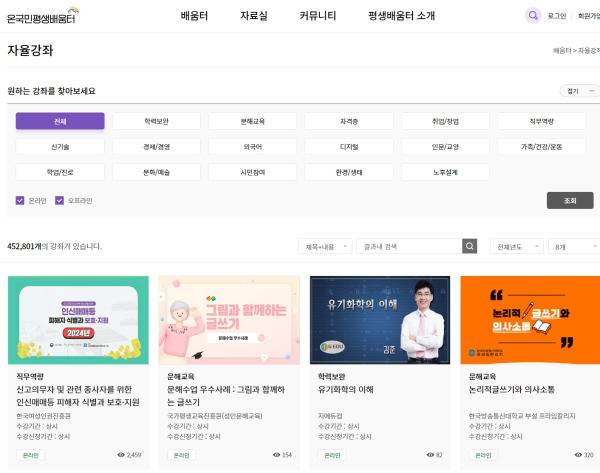The width and height of the screenshot is (600, 473).
Task: Click the 온국민평생배움터 logo
Action: [42, 16]
